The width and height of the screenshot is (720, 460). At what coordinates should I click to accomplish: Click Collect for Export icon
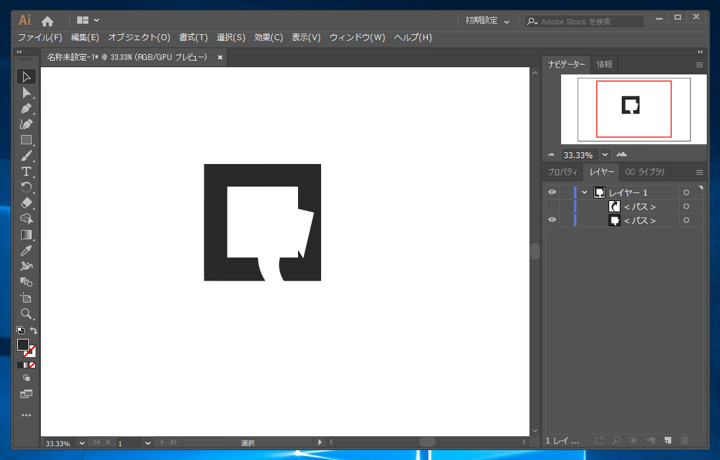tap(599, 441)
